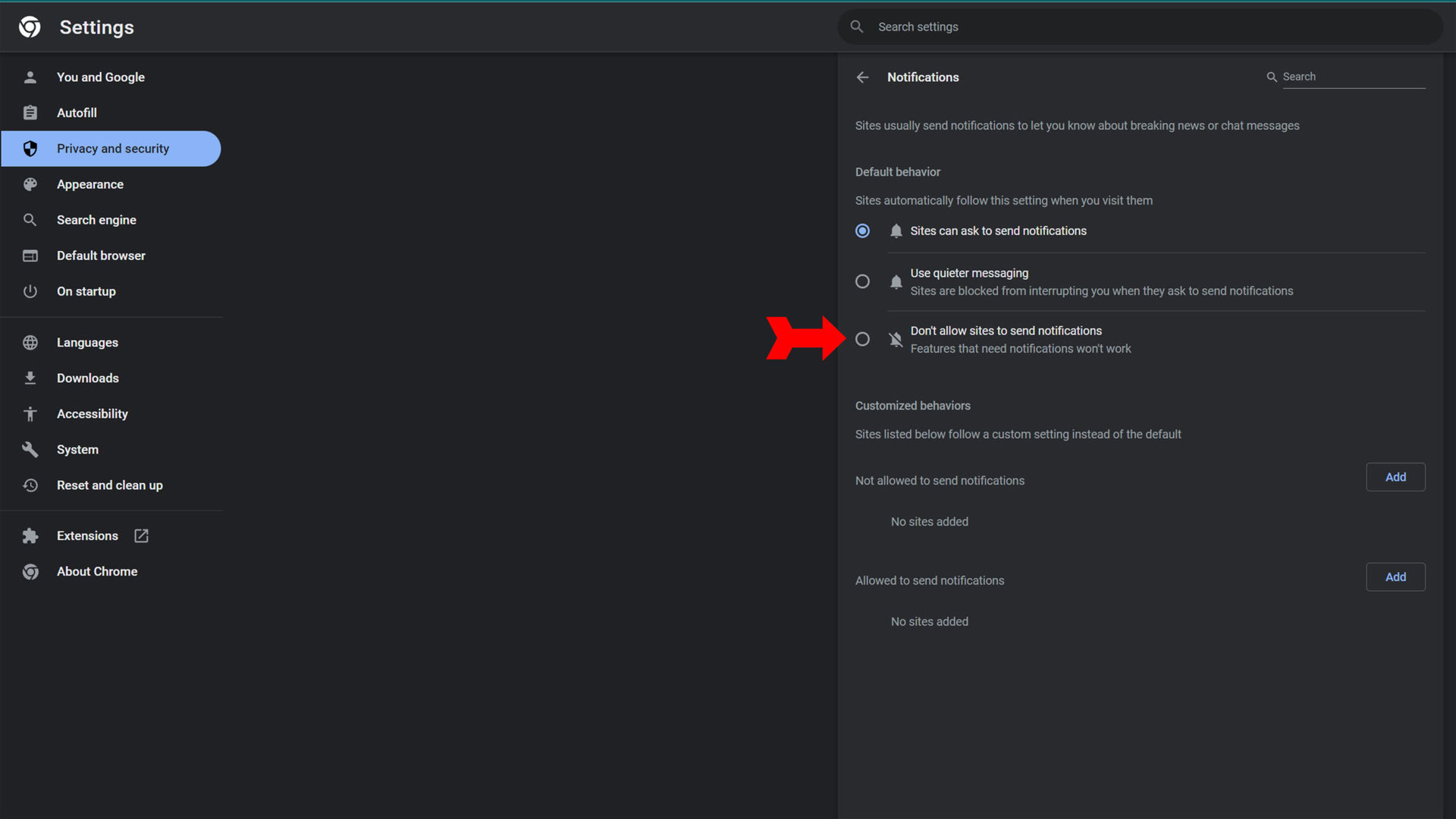Click the Reset and clean up icon
The image size is (1456, 819).
click(x=29, y=485)
